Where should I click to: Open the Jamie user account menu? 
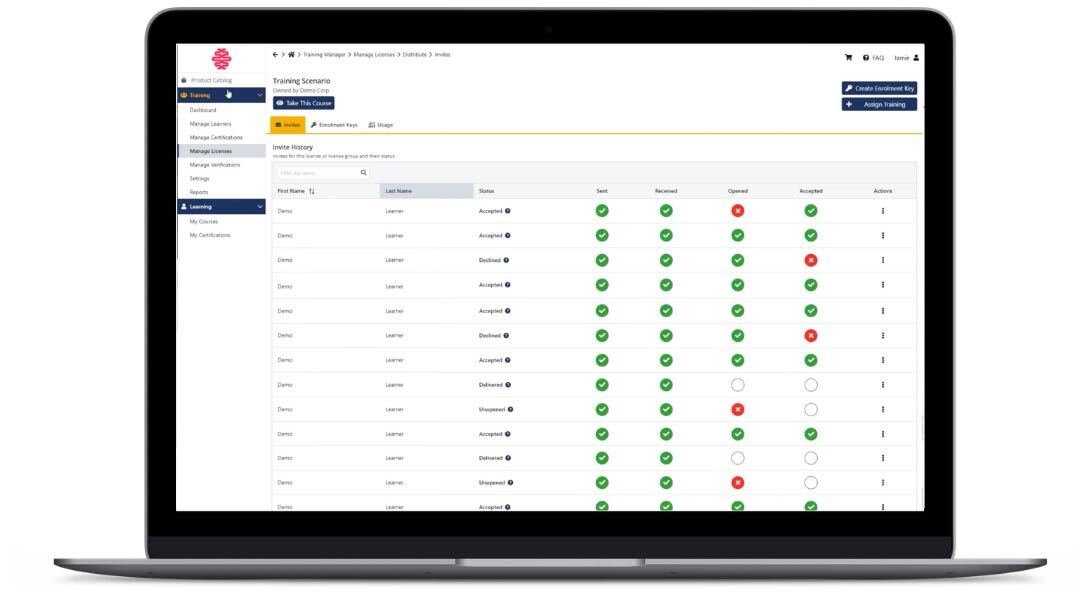click(906, 58)
